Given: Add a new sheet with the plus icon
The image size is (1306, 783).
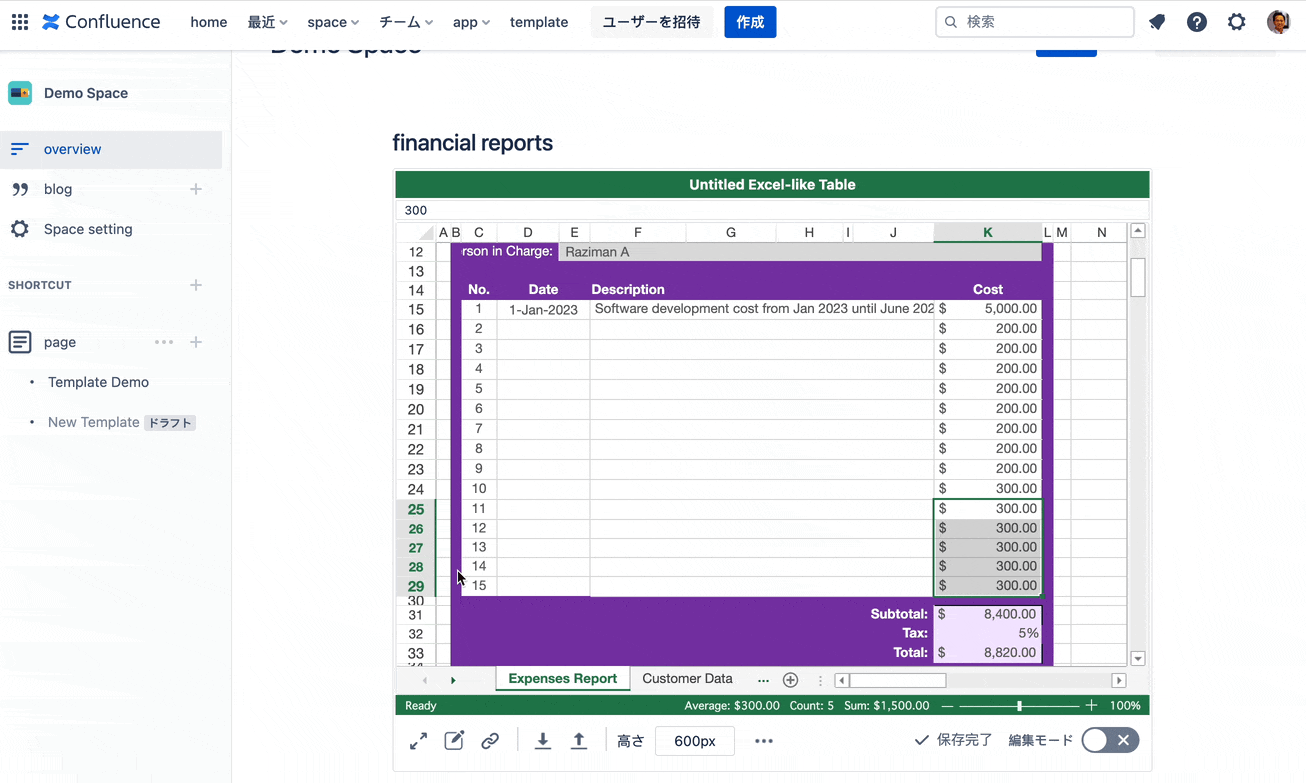Looking at the screenshot, I should tap(790, 679).
